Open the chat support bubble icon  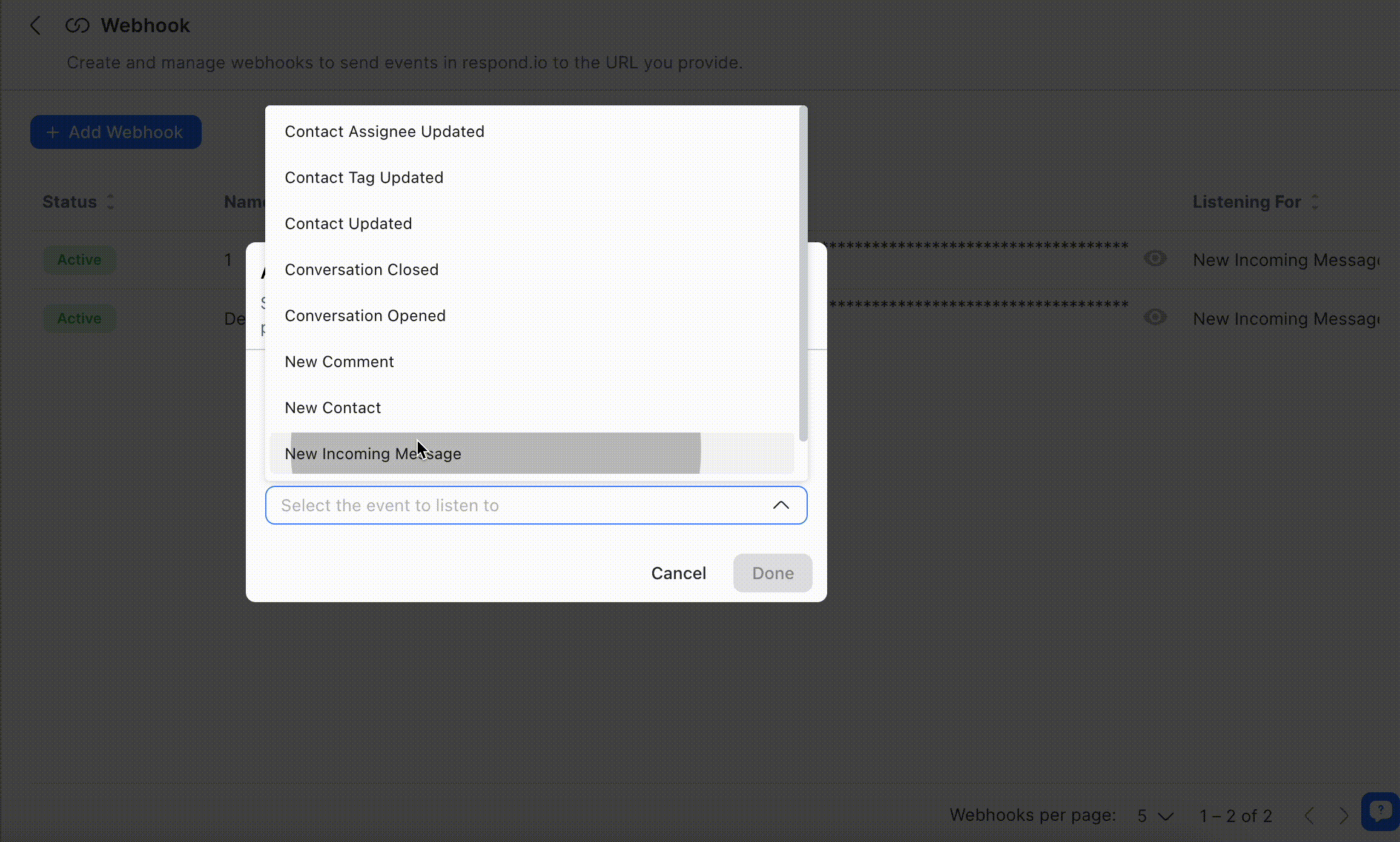(x=1381, y=811)
